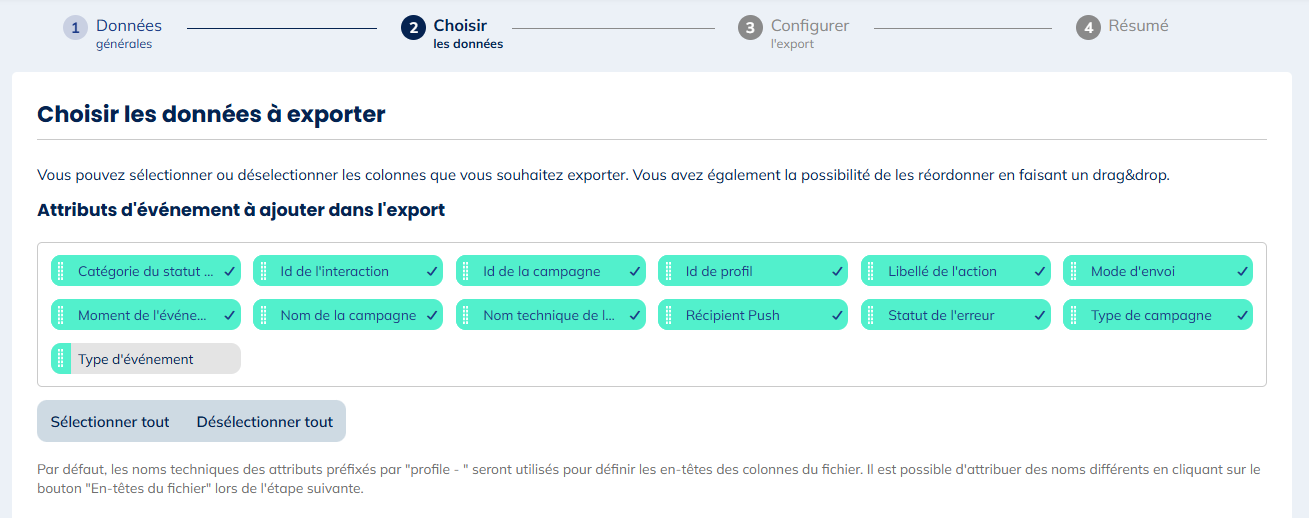1309x518 pixels.
Task: Click Sélectionner tout button
Action: click(110, 422)
